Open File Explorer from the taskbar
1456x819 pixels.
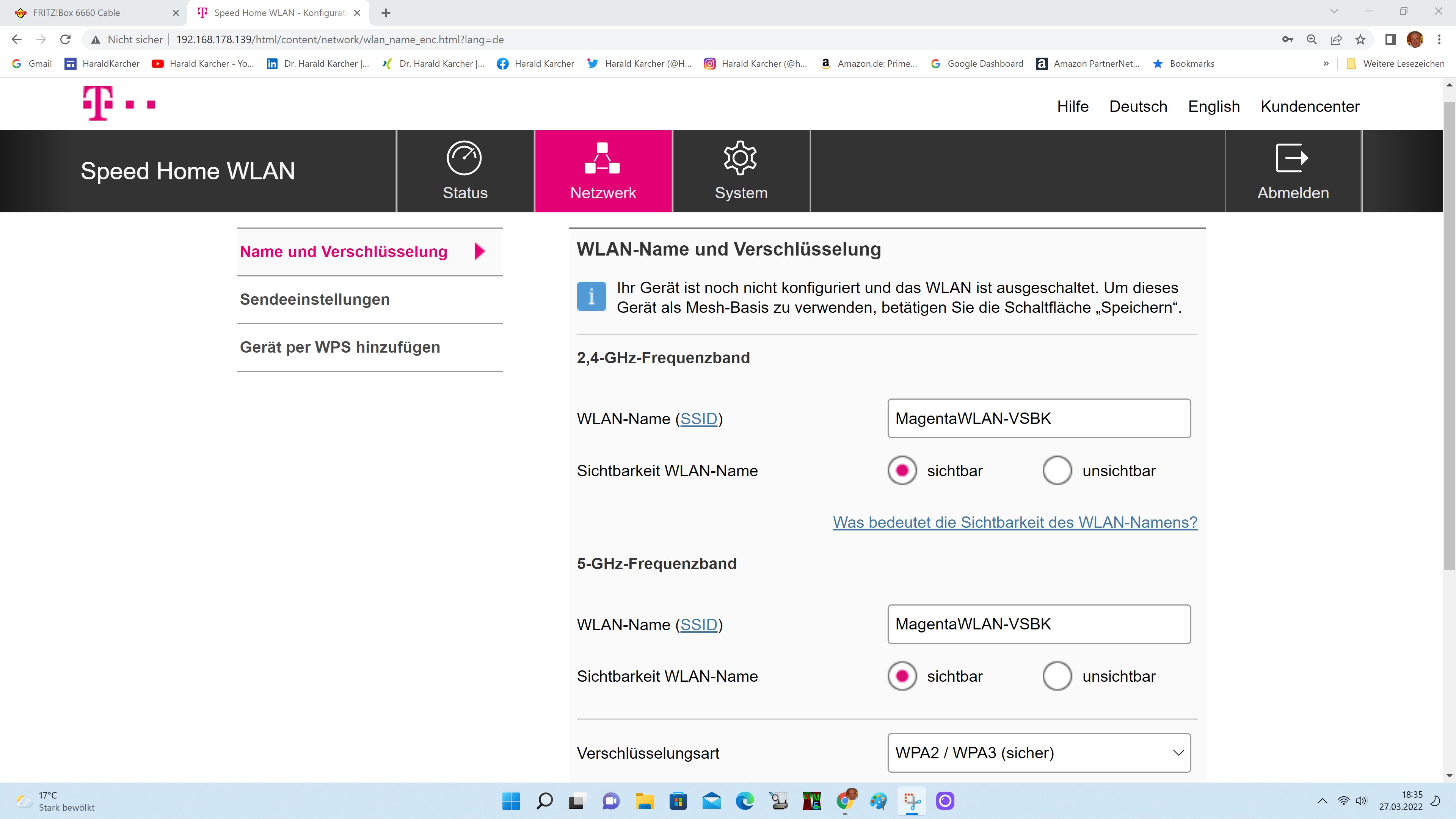[644, 801]
